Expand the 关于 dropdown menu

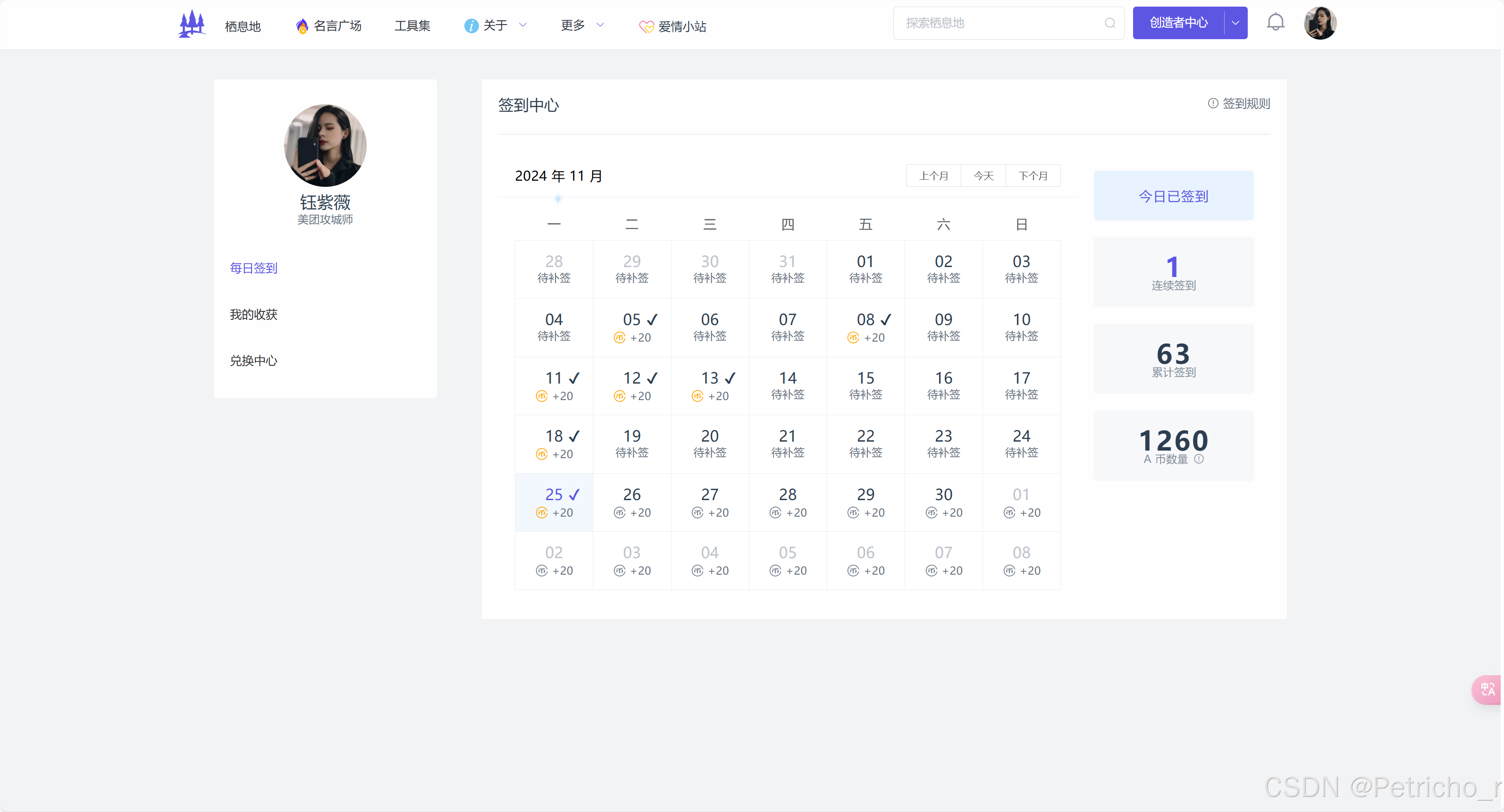[x=496, y=25]
